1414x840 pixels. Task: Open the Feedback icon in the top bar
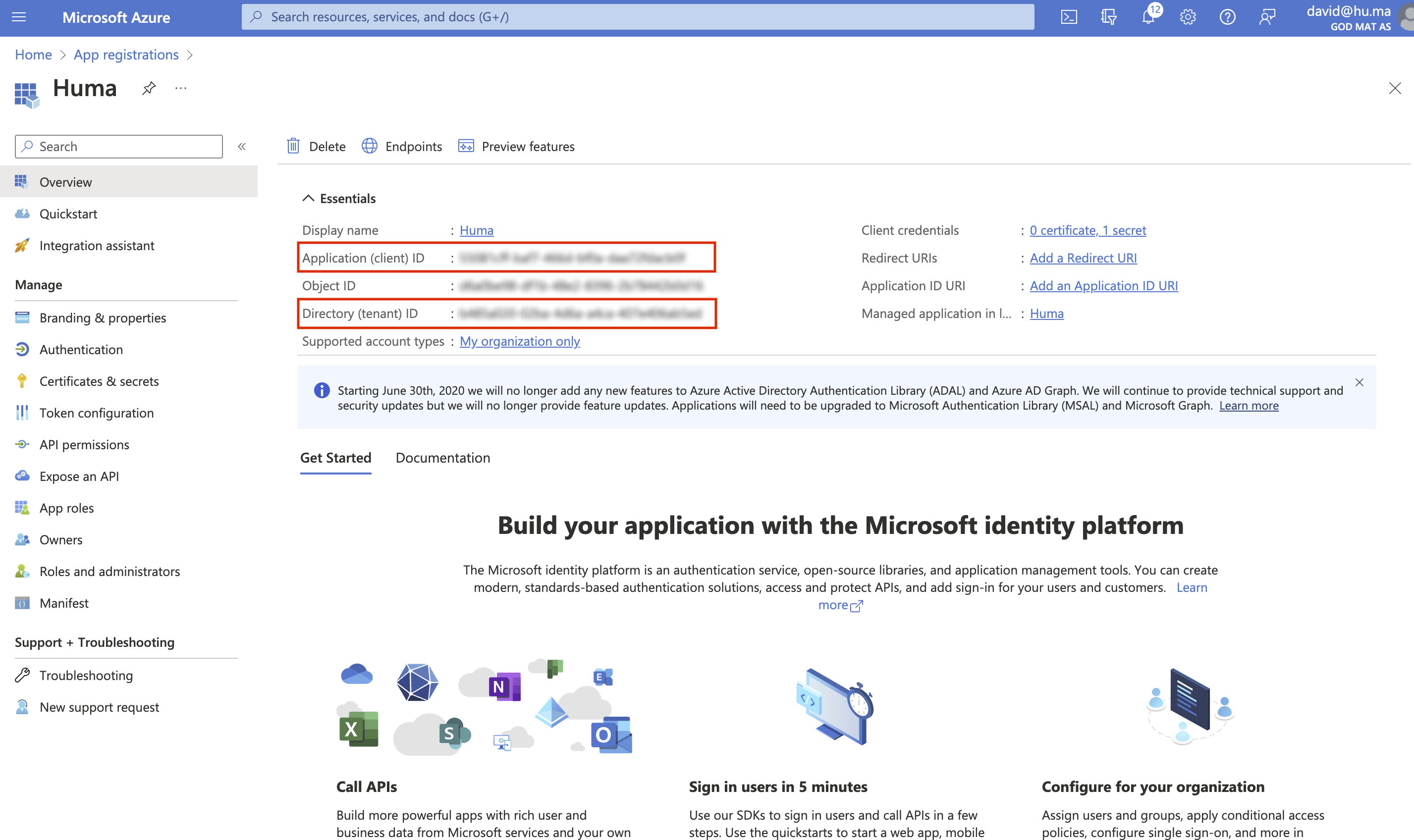tap(1267, 17)
